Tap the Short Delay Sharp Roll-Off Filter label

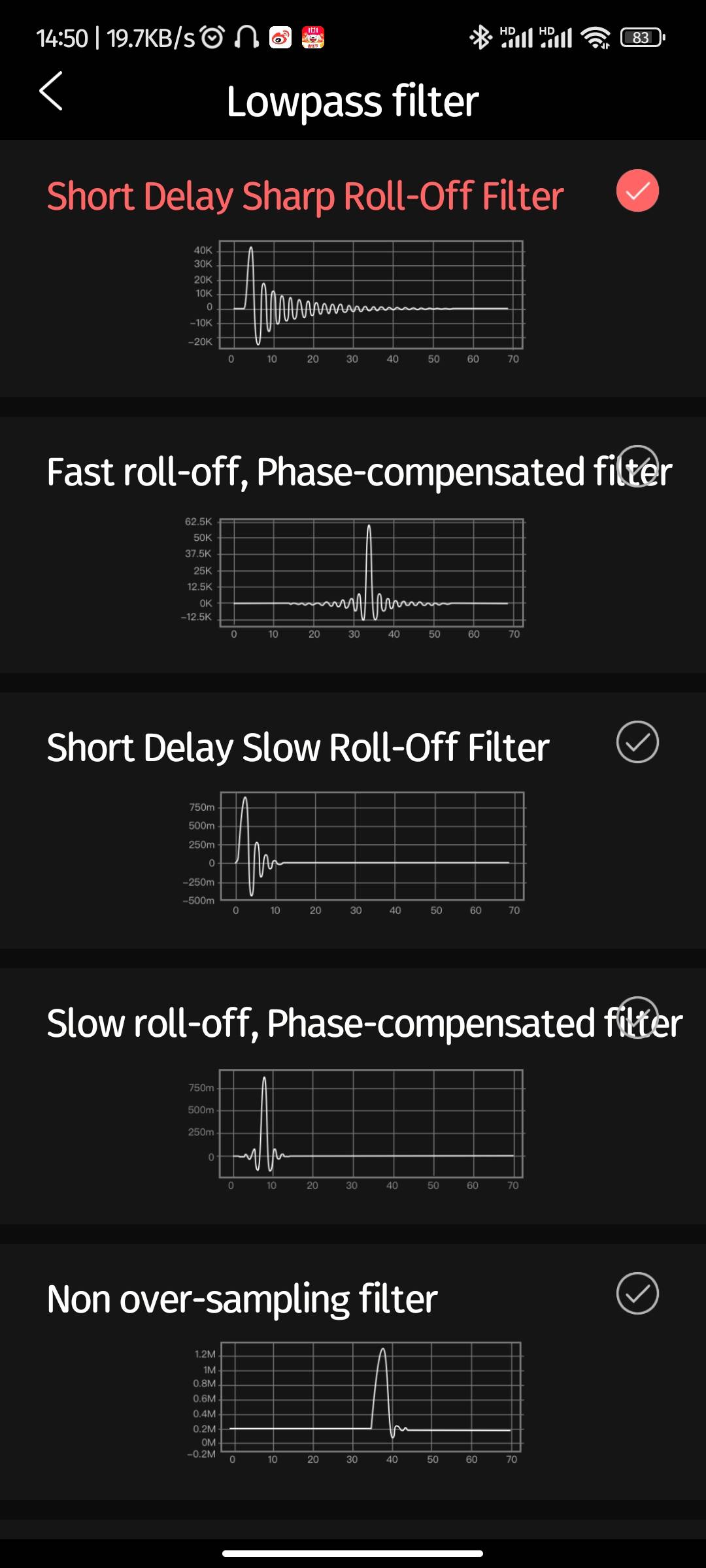click(x=305, y=196)
